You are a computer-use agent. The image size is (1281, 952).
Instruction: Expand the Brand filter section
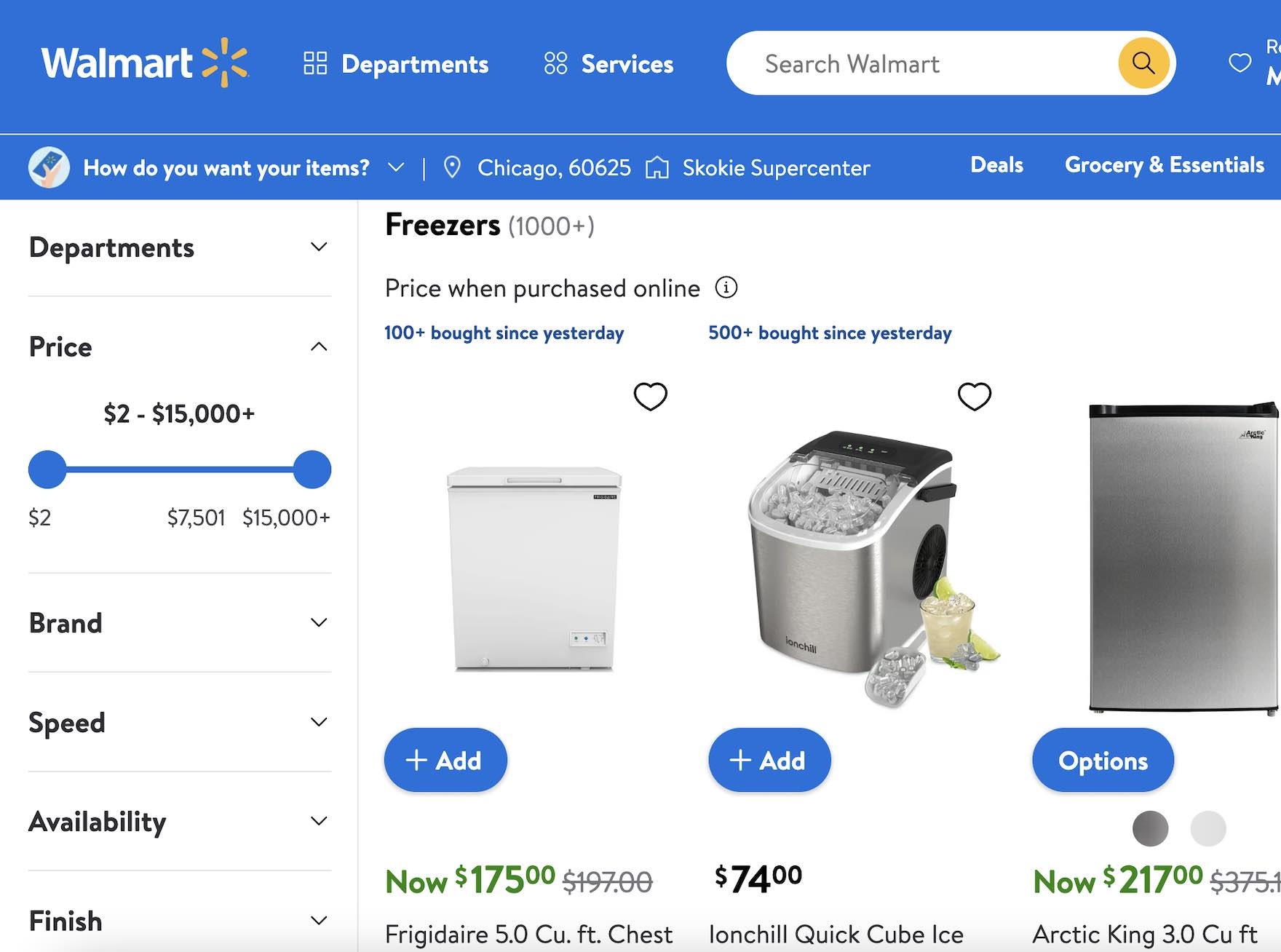pos(319,623)
